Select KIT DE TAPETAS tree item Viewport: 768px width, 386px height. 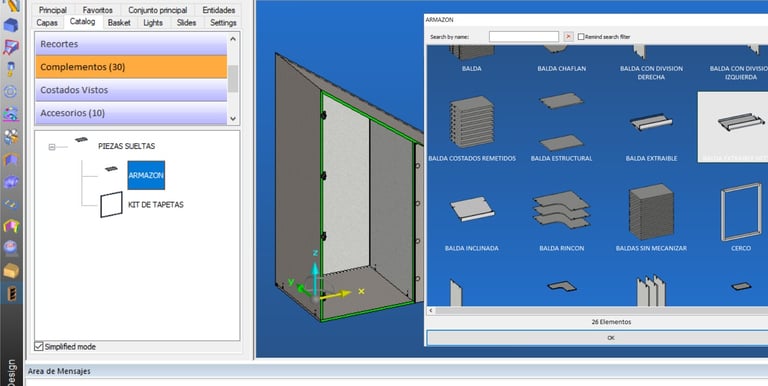point(156,205)
